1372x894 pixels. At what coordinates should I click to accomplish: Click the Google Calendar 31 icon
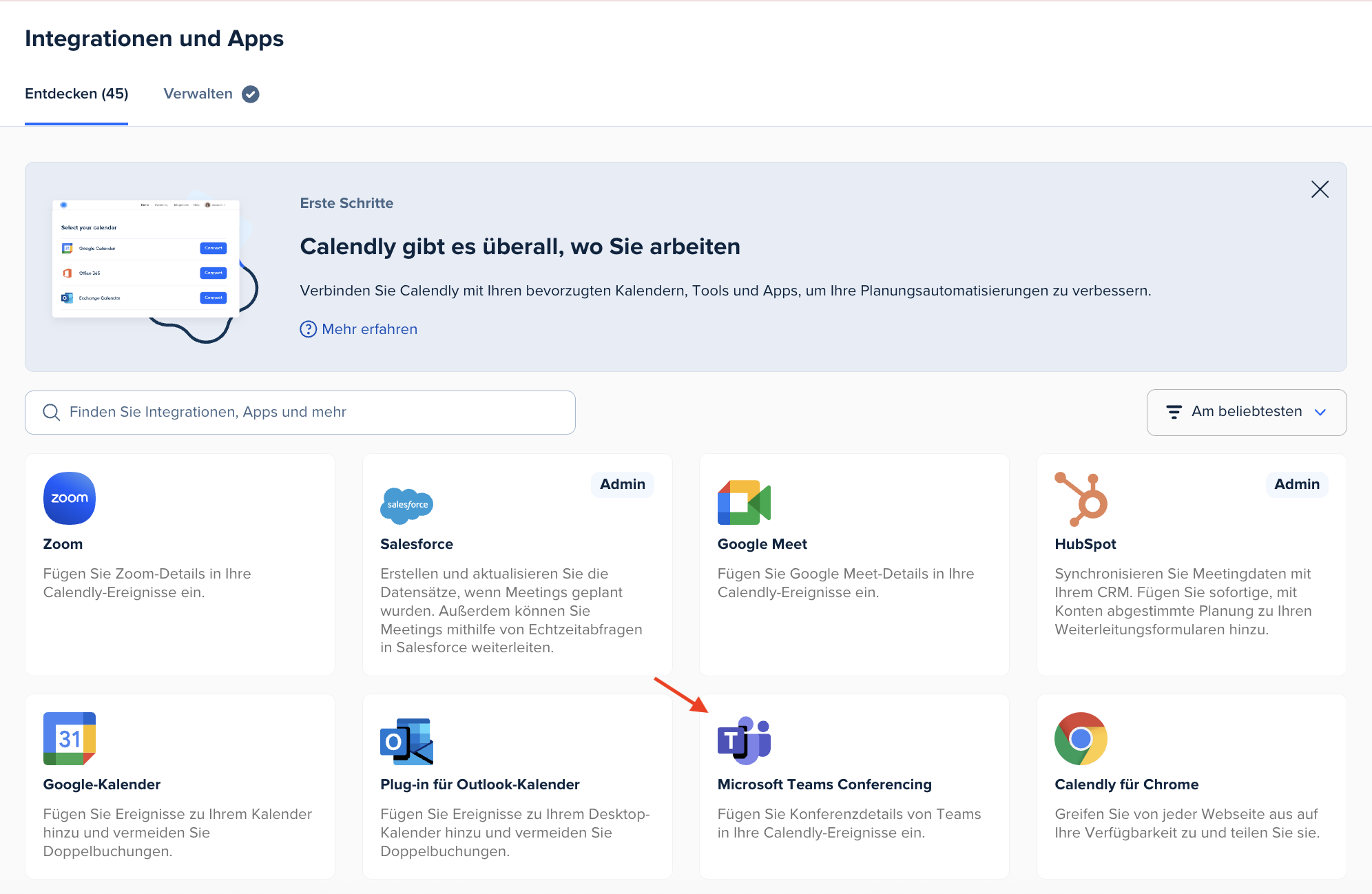69,738
